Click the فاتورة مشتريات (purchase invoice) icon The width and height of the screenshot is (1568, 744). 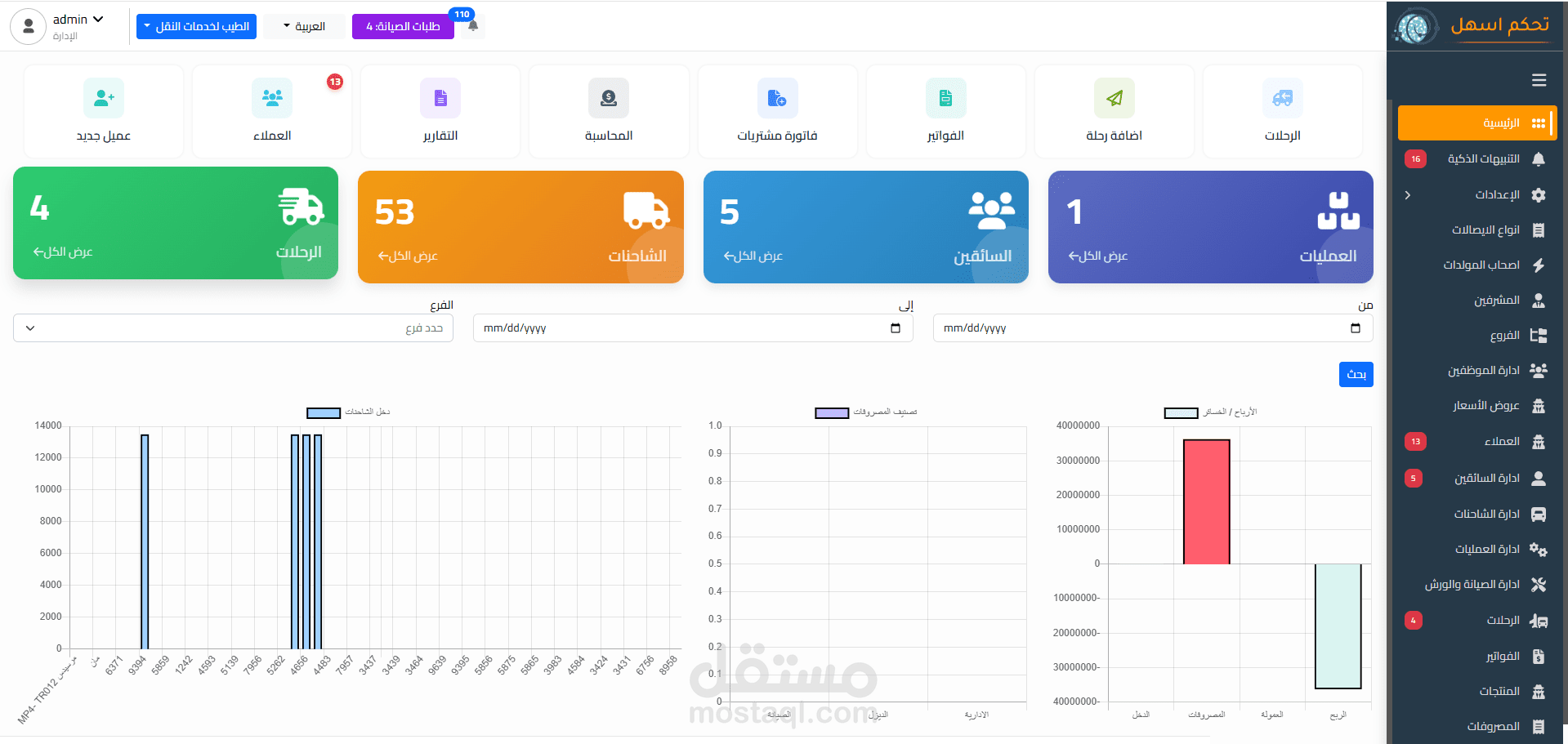(x=776, y=98)
